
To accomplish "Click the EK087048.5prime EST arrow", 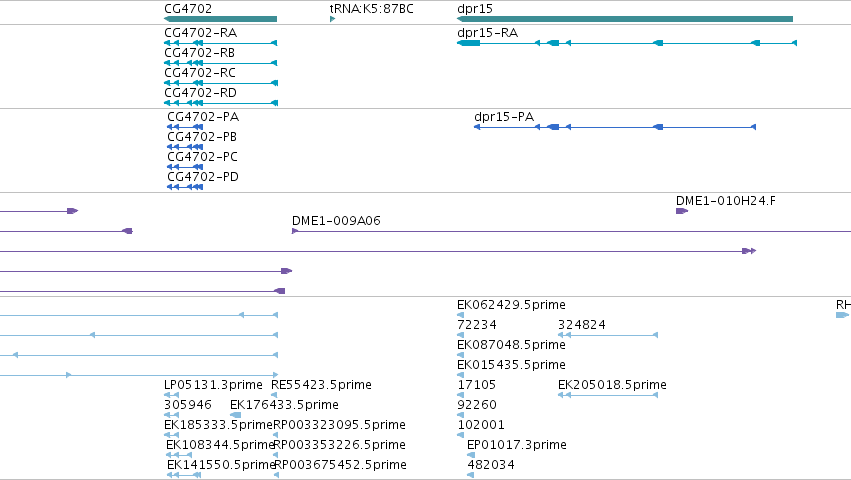I will tap(461, 355).
